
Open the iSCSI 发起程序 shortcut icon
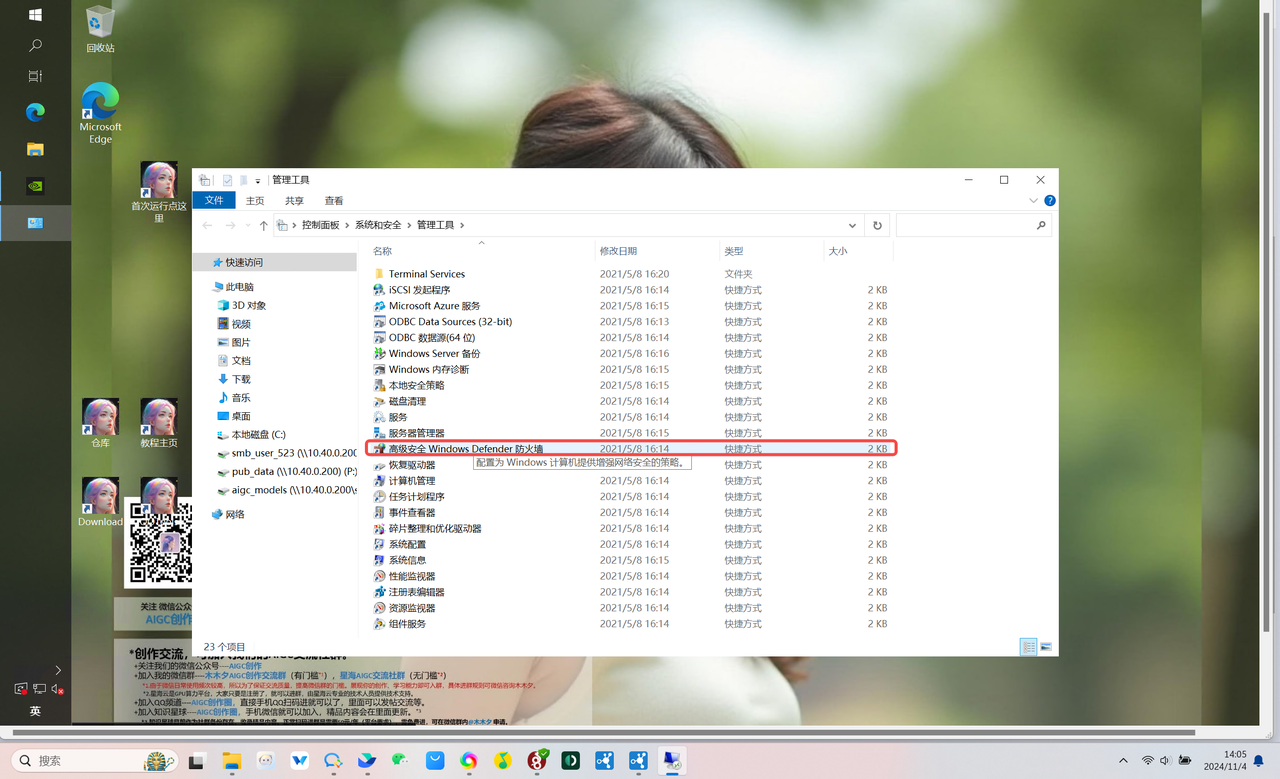coord(379,290)
